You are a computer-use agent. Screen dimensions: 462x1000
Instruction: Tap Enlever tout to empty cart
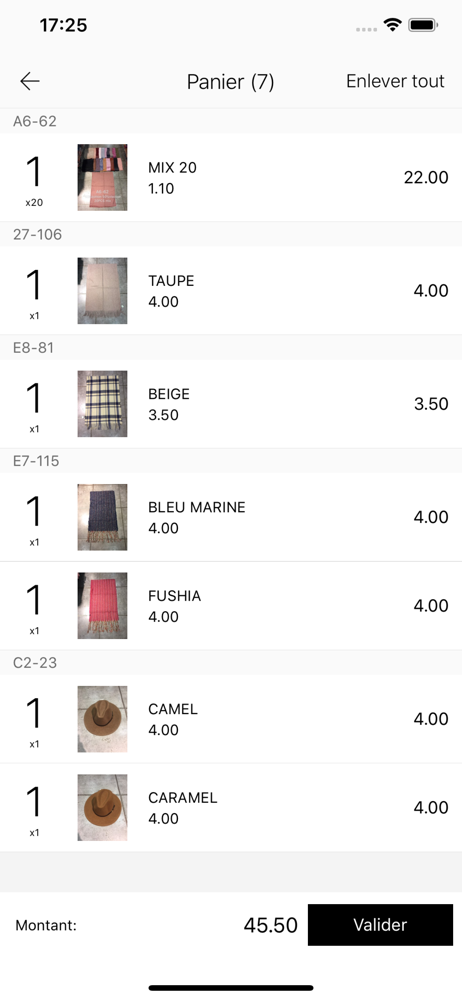(x=395, y=81)
